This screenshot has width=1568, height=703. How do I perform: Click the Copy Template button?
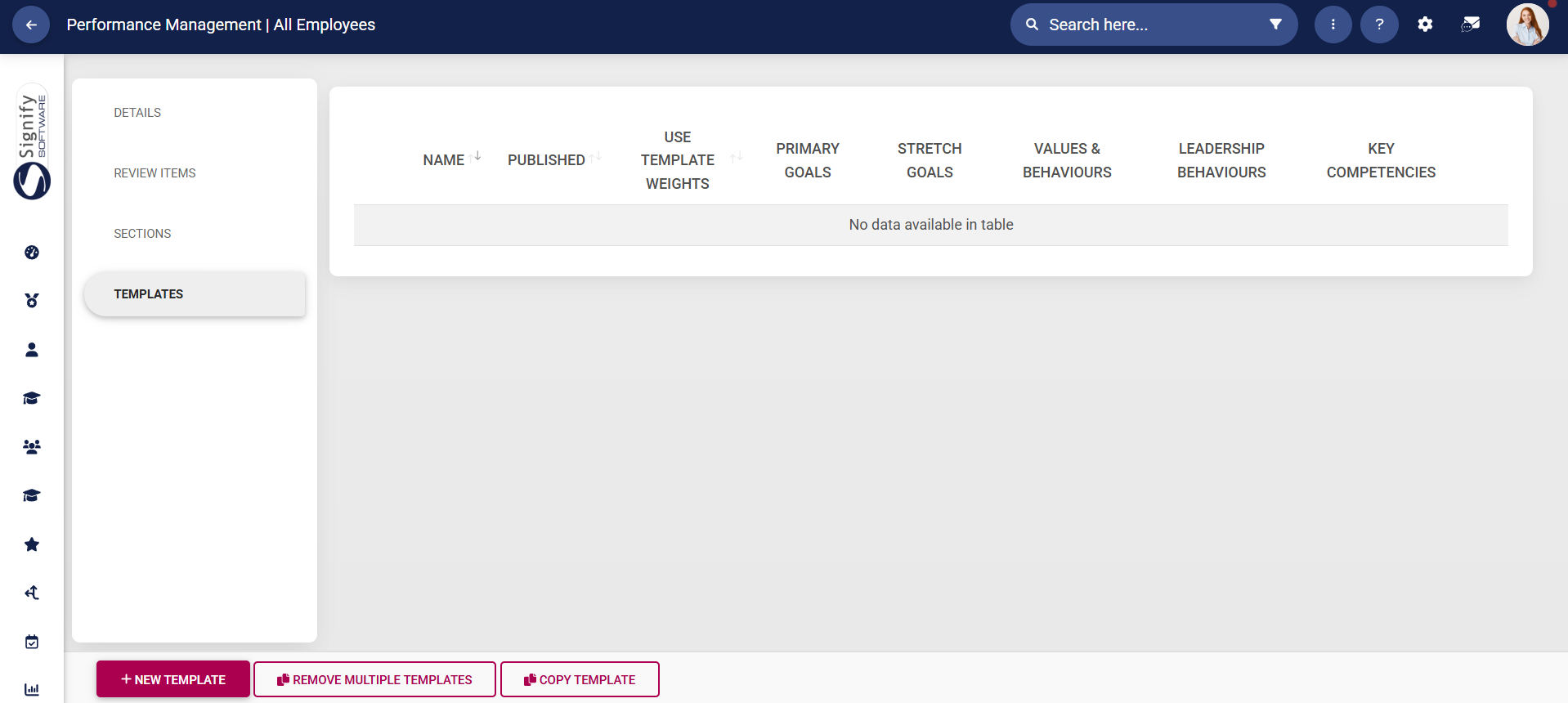coord(580,679)
